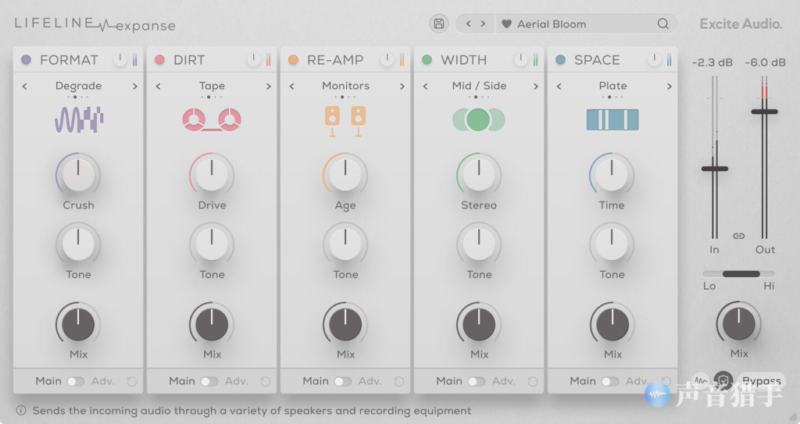Click the WIDTH level meter
This screenshot has width=800, height=424.
pyautogui.click(x=536, y=60)
